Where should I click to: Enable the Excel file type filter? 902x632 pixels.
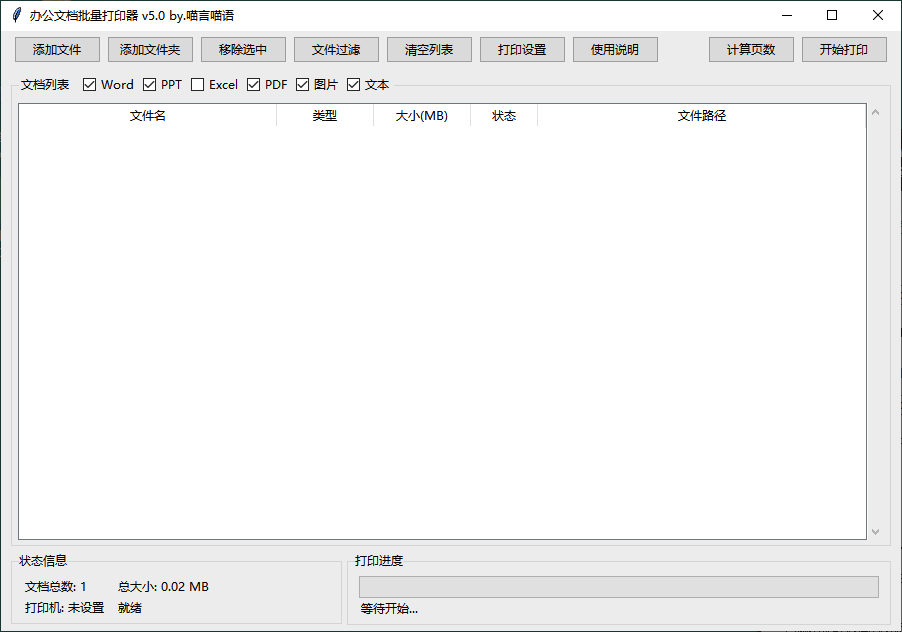tap(197, 84)
